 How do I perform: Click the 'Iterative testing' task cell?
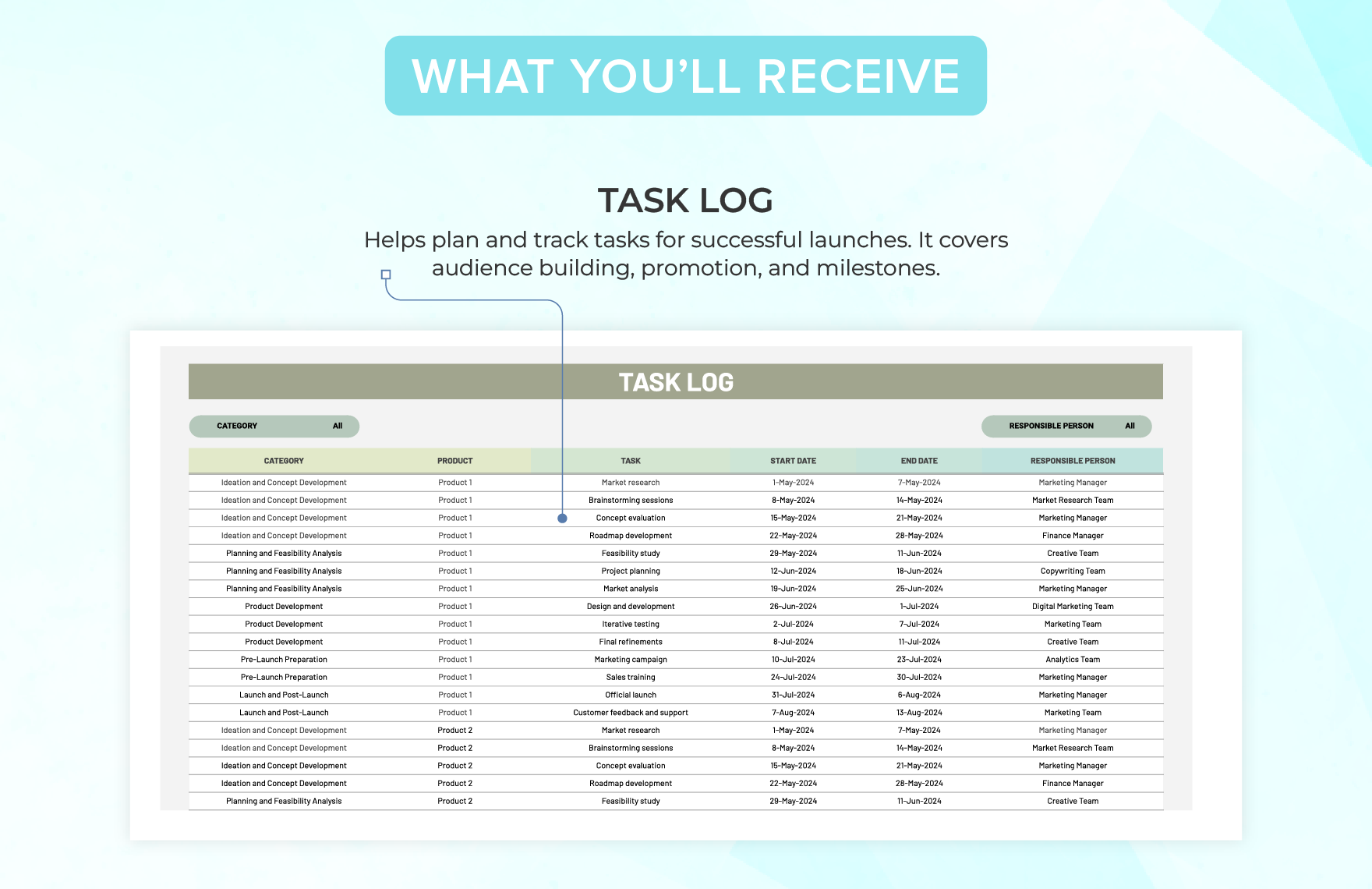631,624
